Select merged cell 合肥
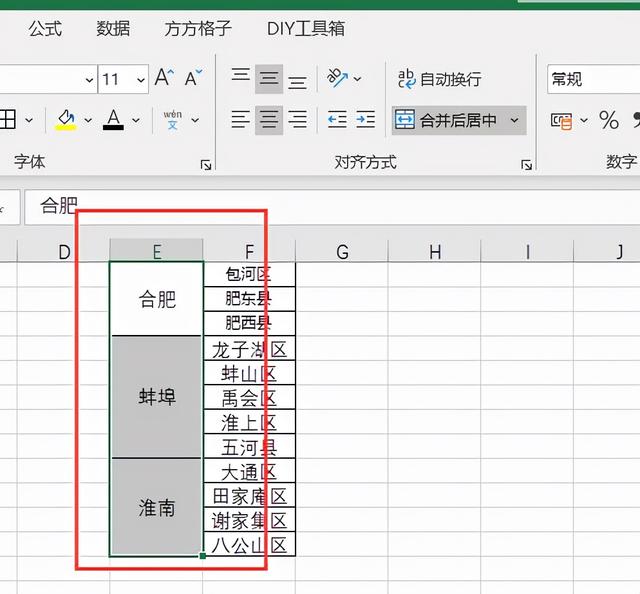This screenshot has height=594, width=640. point(157,299)
